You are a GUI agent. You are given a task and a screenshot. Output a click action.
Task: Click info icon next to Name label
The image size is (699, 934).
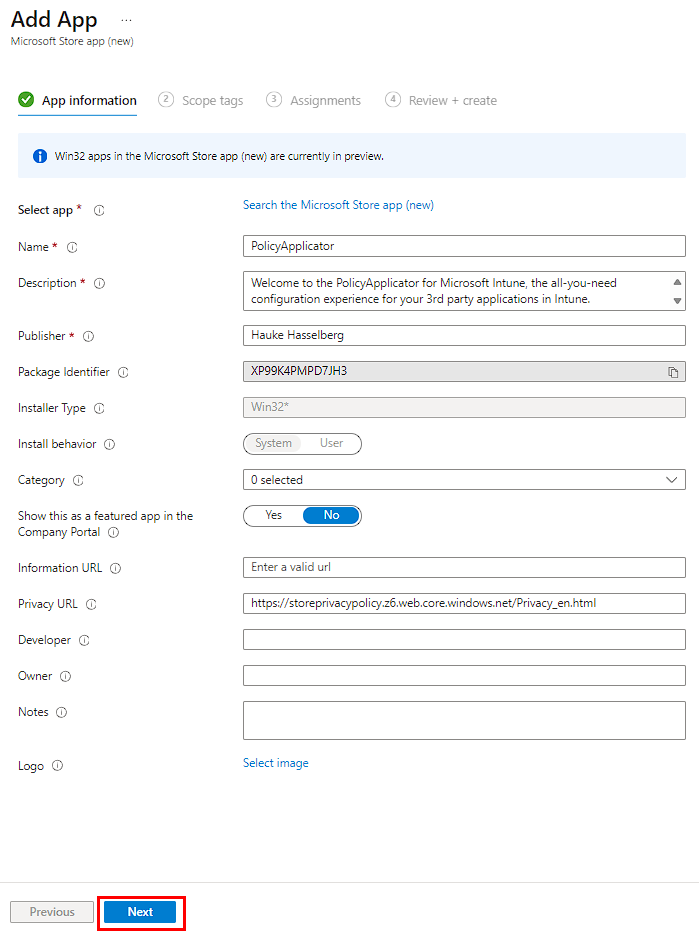[x=72, y=247]
